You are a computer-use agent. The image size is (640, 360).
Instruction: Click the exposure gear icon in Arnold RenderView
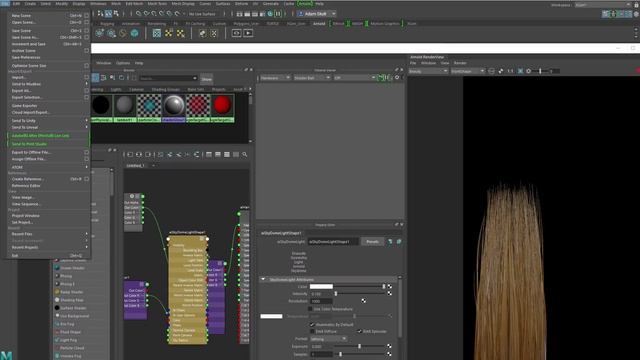click(529, 71)
